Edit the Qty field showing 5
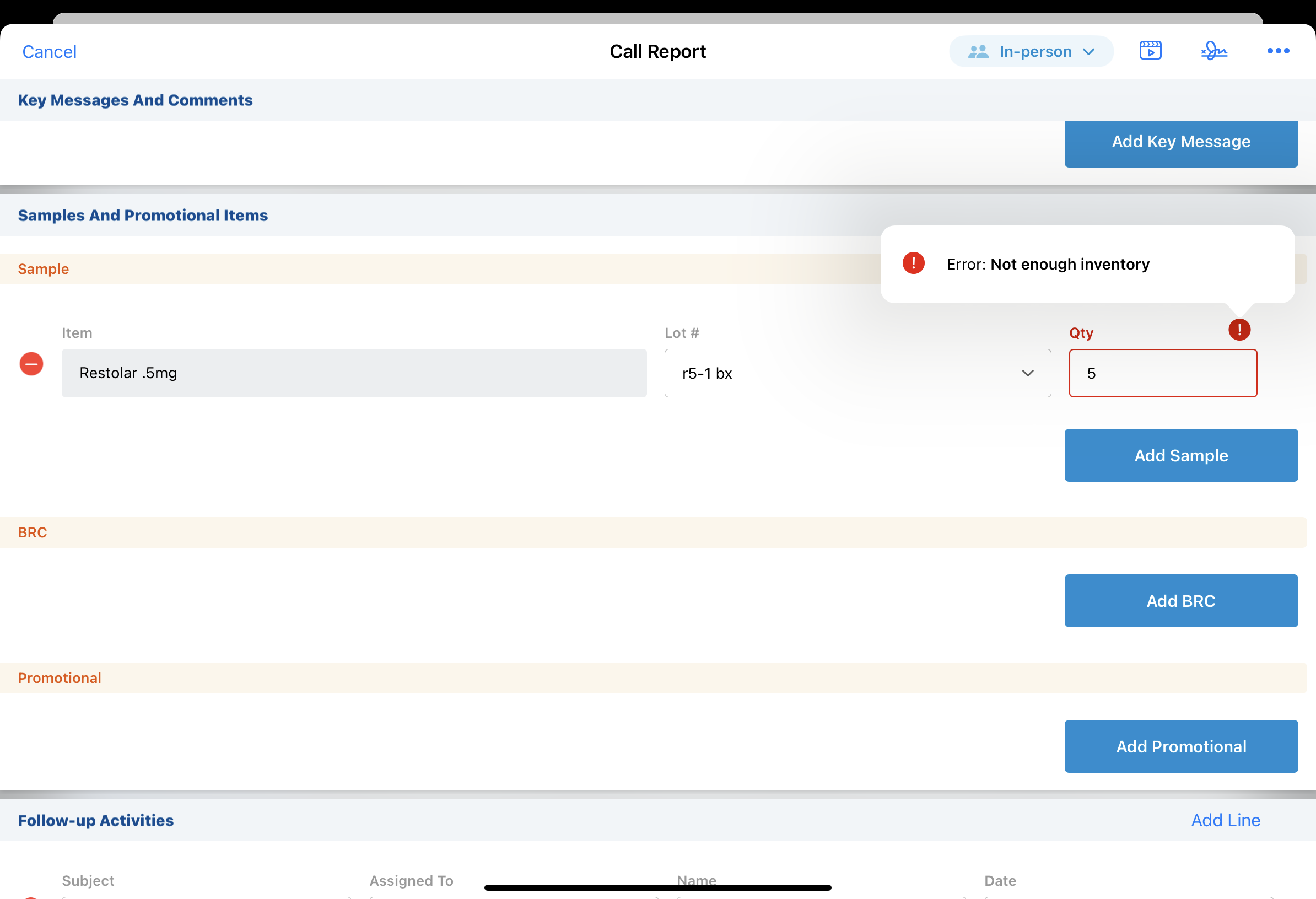 coord(1163,373)
